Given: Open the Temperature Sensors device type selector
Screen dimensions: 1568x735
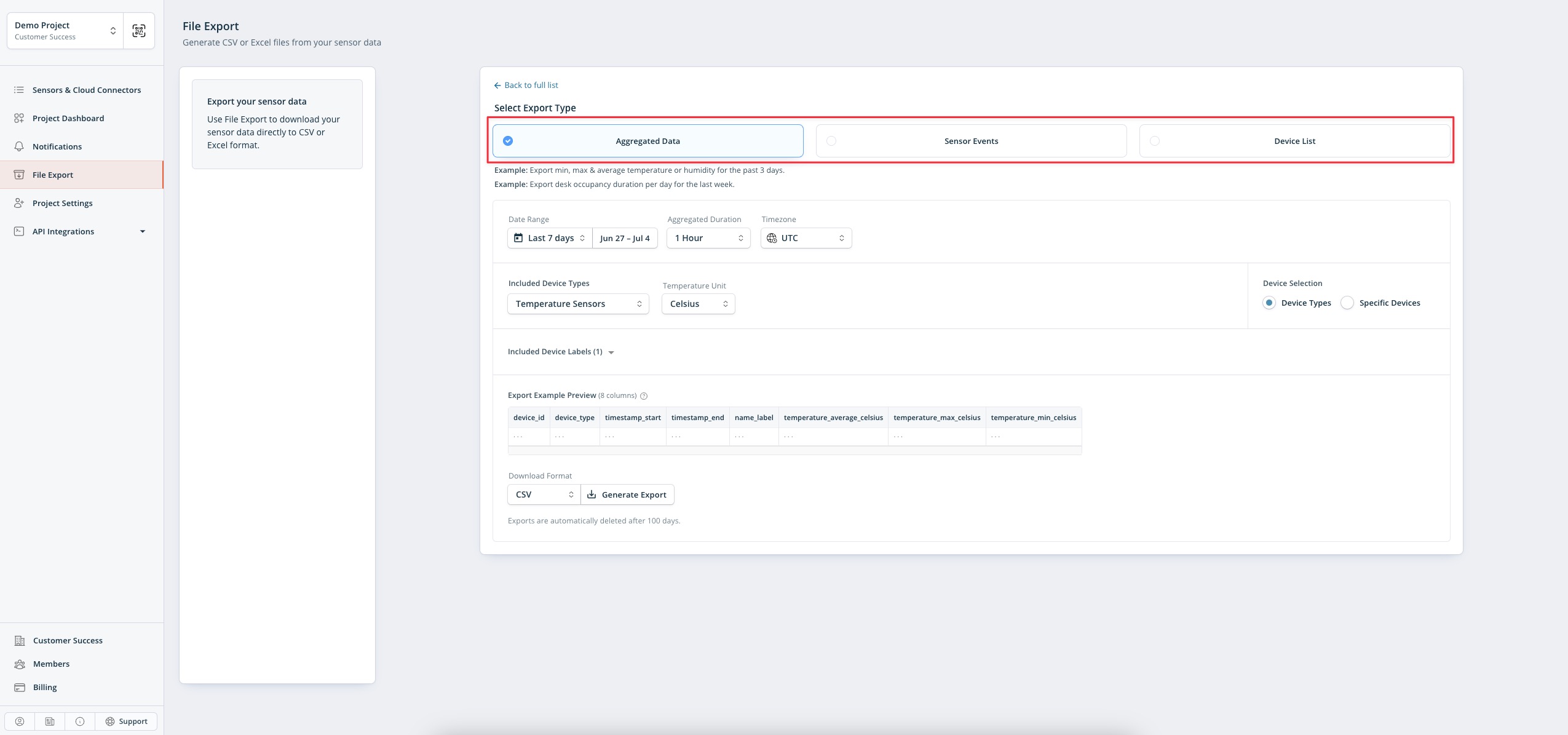Looking at the screenshot, I should point(577,304).
